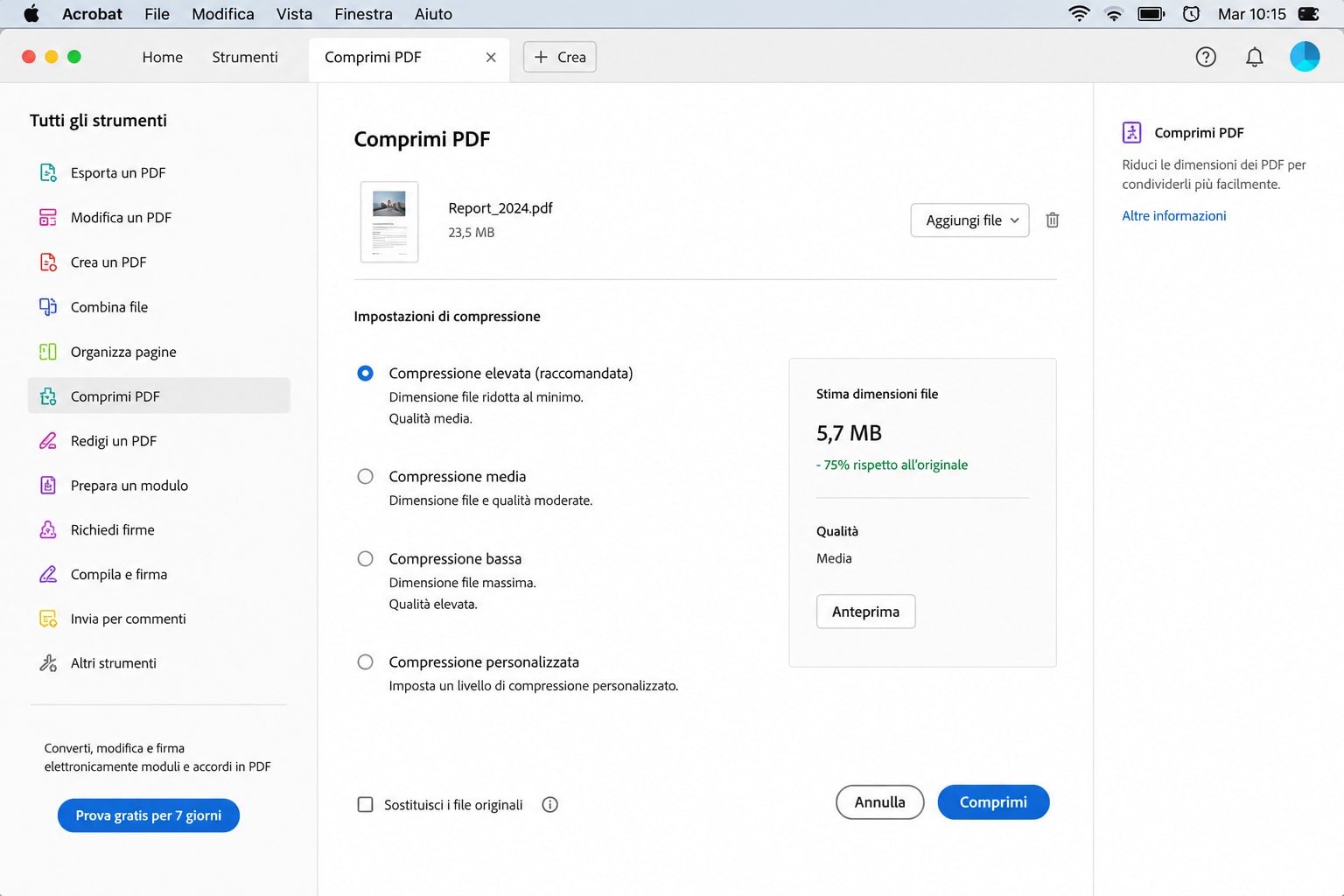The image size is (1344, 896).
Task: Click the Crea button
Action: coord(560,57)
